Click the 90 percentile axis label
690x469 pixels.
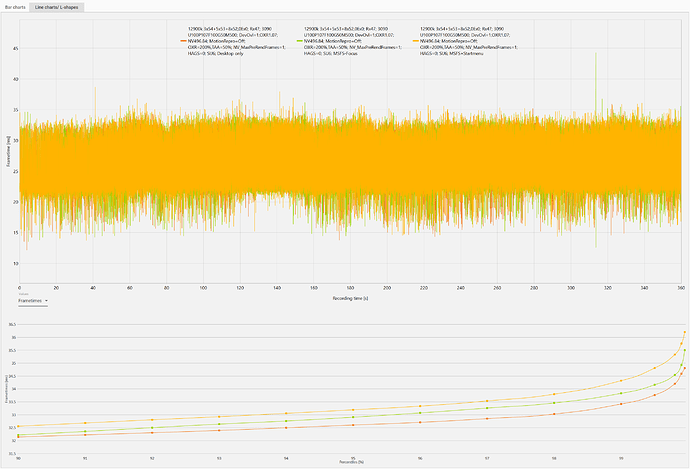click(x=20, y=458)
